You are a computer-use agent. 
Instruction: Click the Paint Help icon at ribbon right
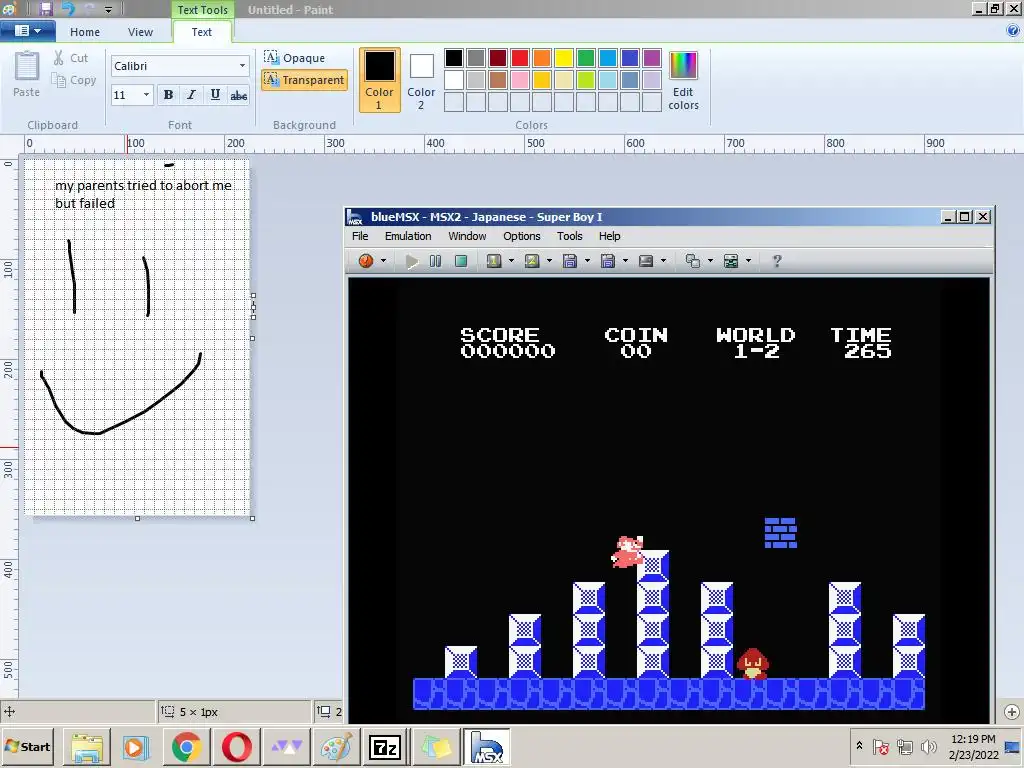click(1013, 31)
